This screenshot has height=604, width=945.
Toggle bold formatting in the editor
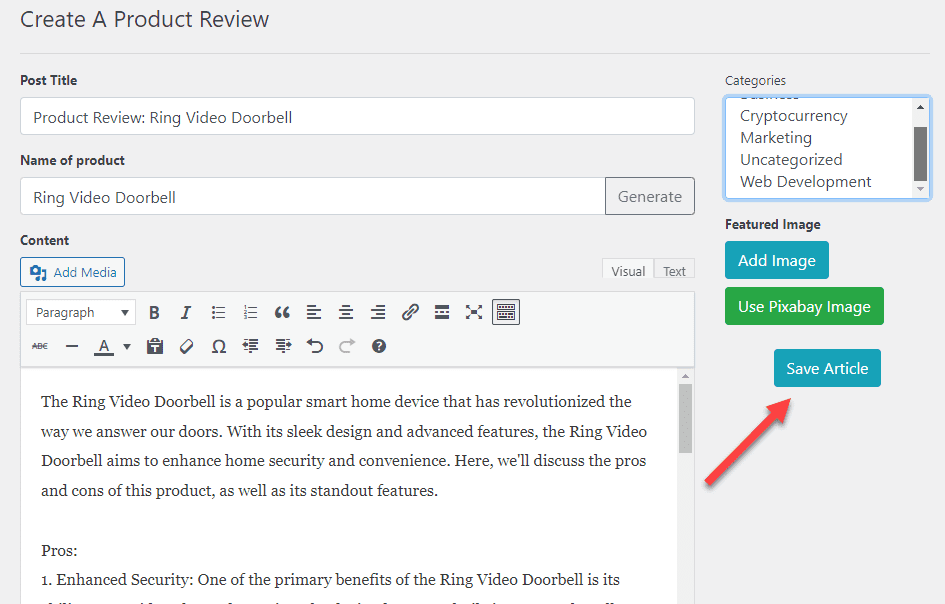coord(154,312)
